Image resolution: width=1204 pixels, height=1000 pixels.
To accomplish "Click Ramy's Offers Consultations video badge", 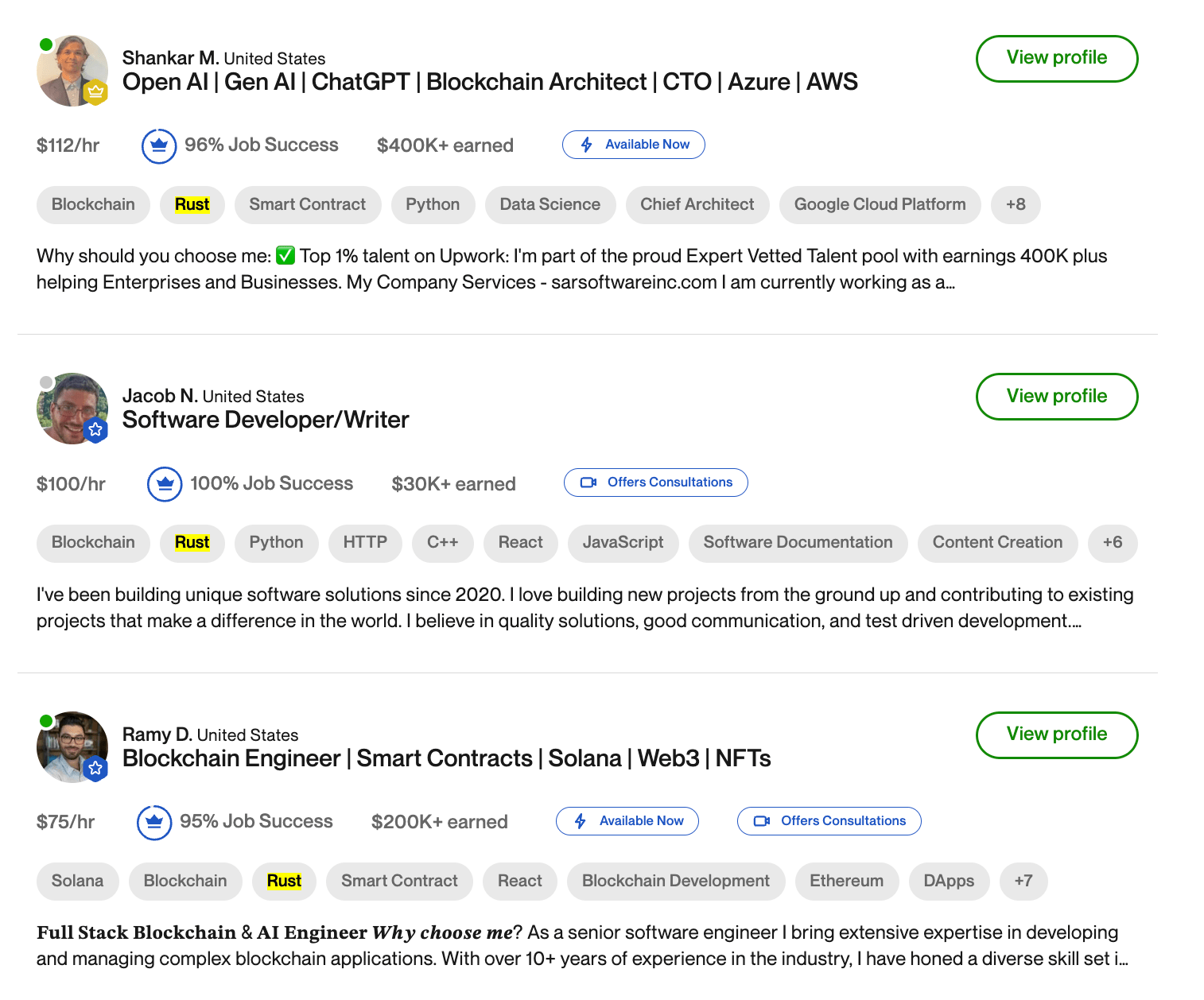I will 829,821.
